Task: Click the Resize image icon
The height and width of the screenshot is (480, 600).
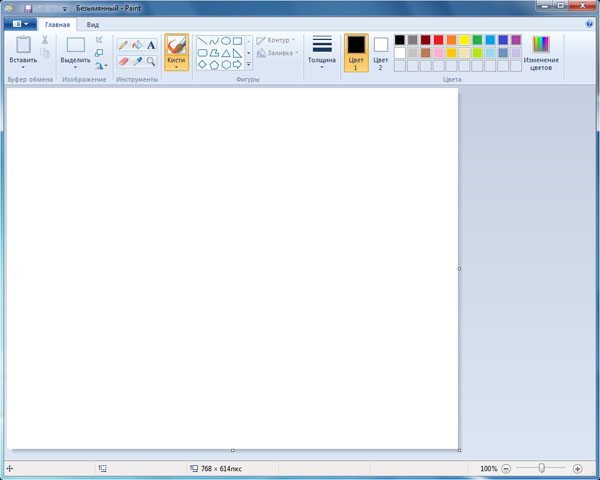Action: point(99,53)
